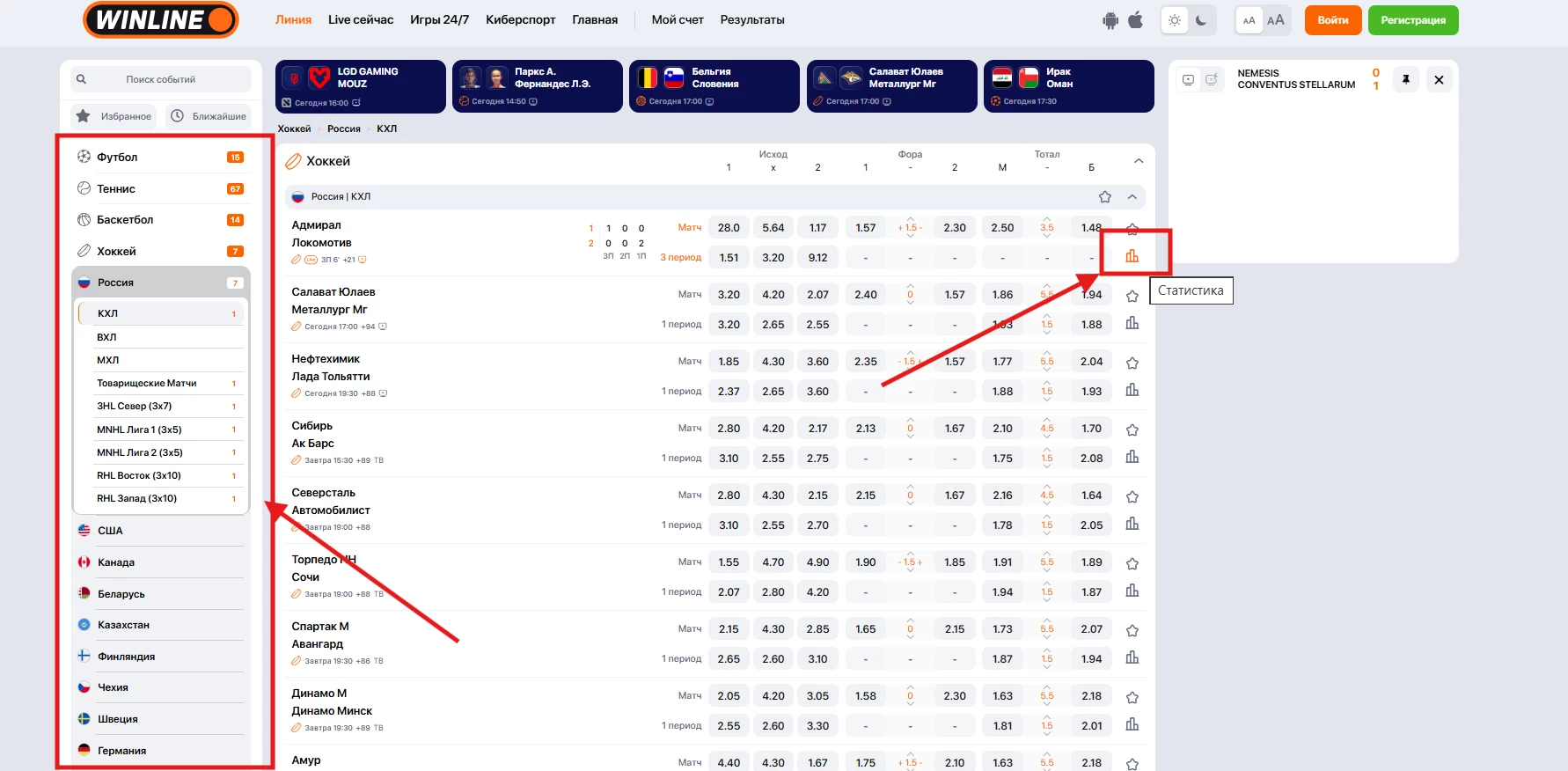Open the Результаты page

pyautogui.click(x=752, y=19)
